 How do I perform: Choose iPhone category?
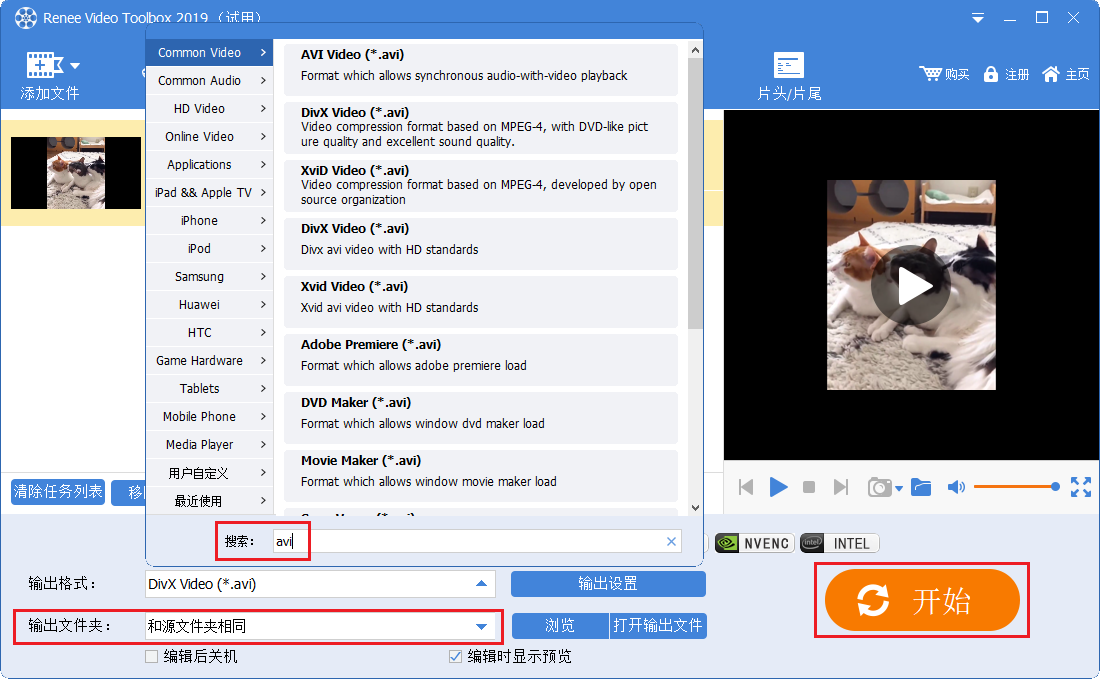(x=209, y=221)
